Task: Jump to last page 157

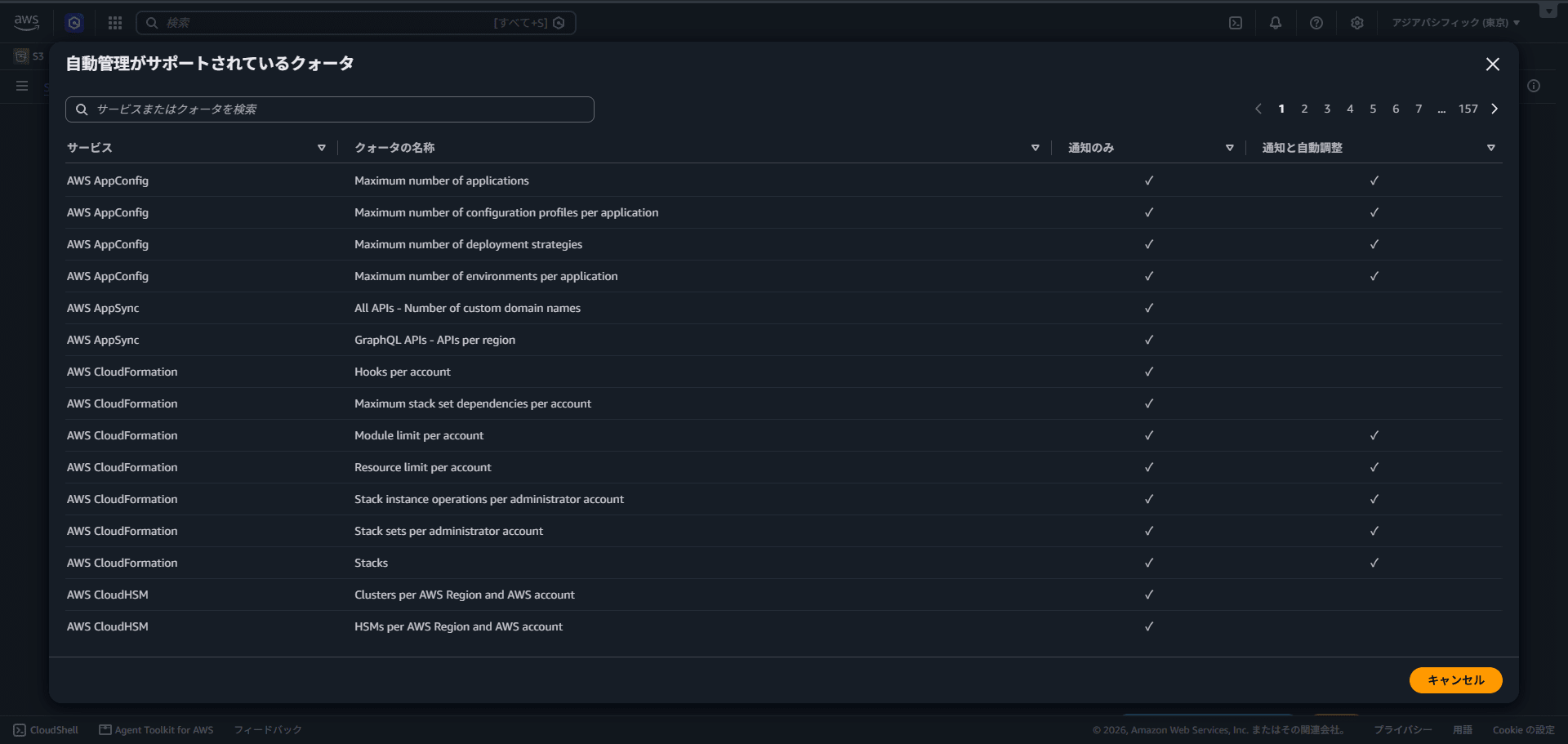Action: tap(1468, 109)
